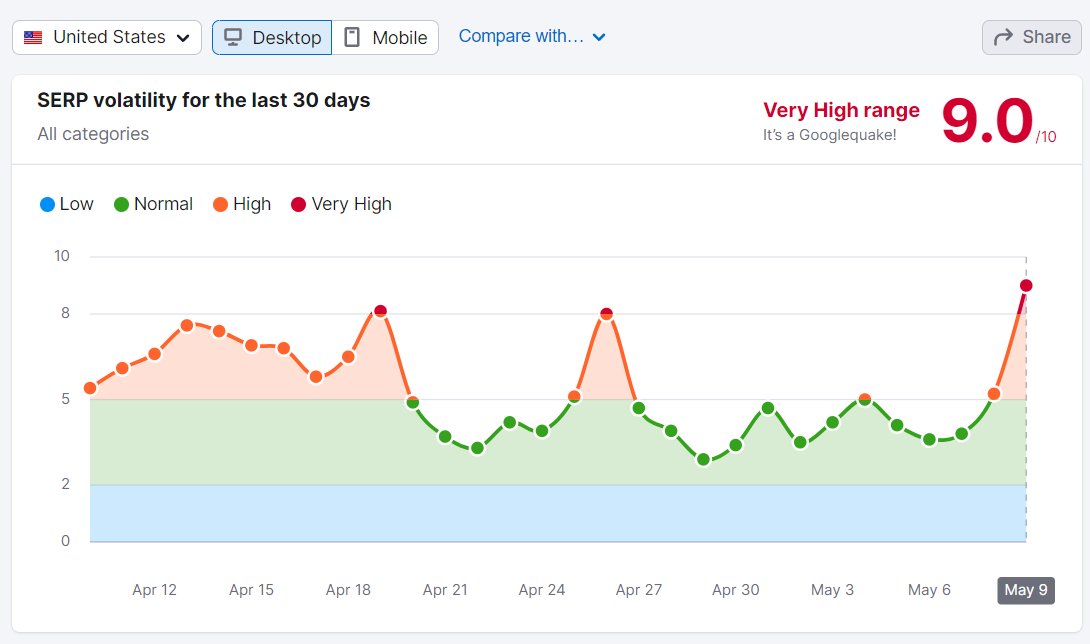Open the United States country dropdown
This screenshot has width=1090, height=644.
click(105, 37)
